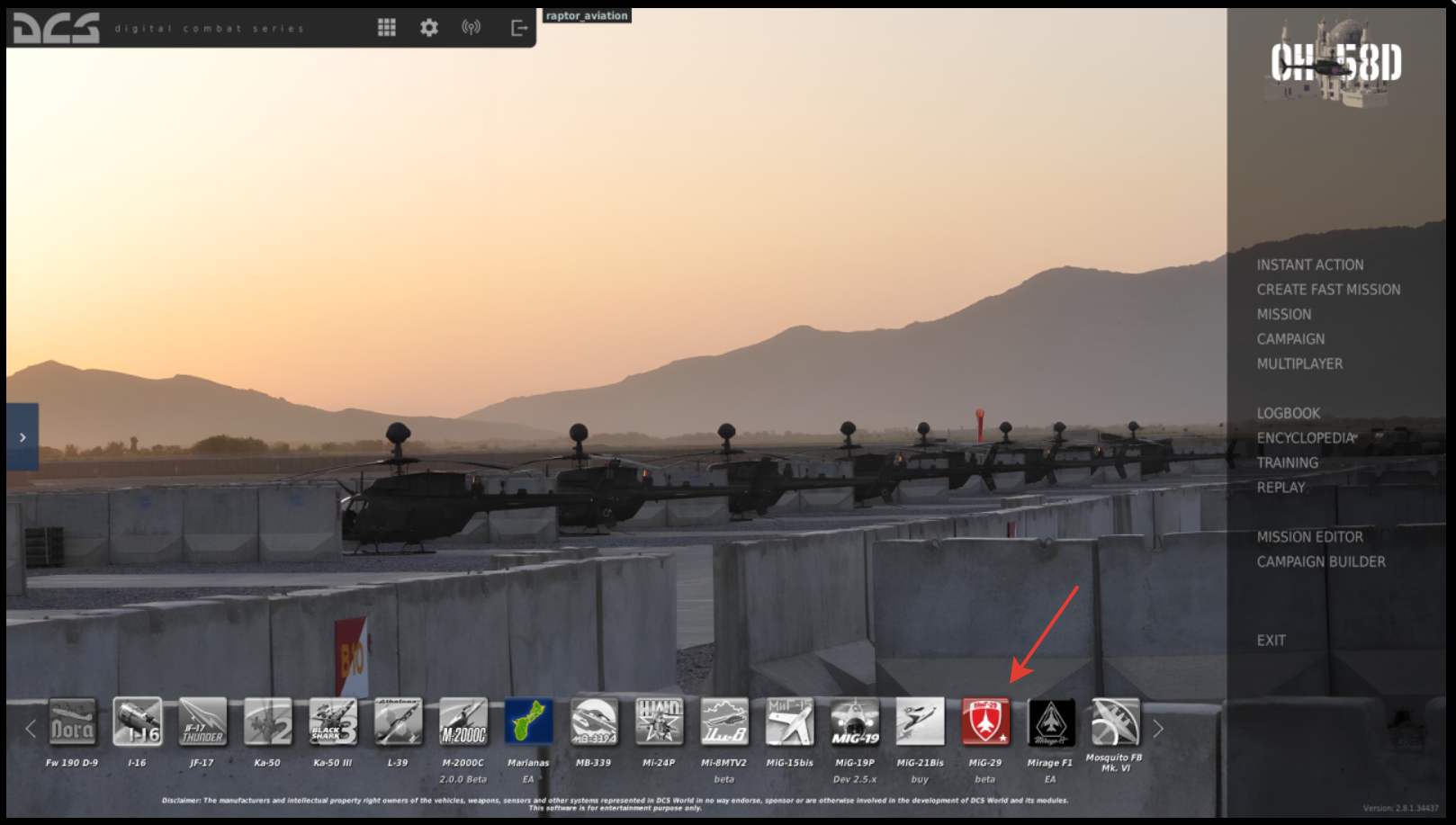The height and width of the screenshot is (825, 1456).
Task: Open Replay
Action: coord(1281,488)
